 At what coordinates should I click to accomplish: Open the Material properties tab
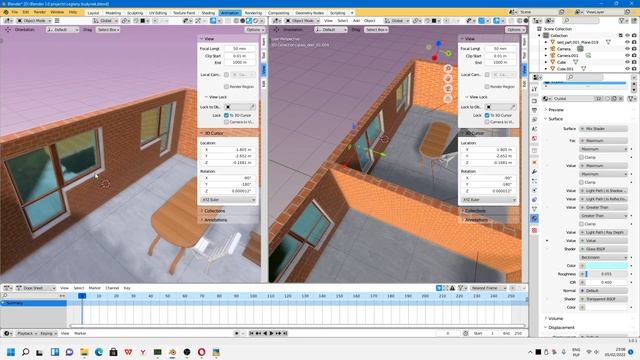(534, 218)
